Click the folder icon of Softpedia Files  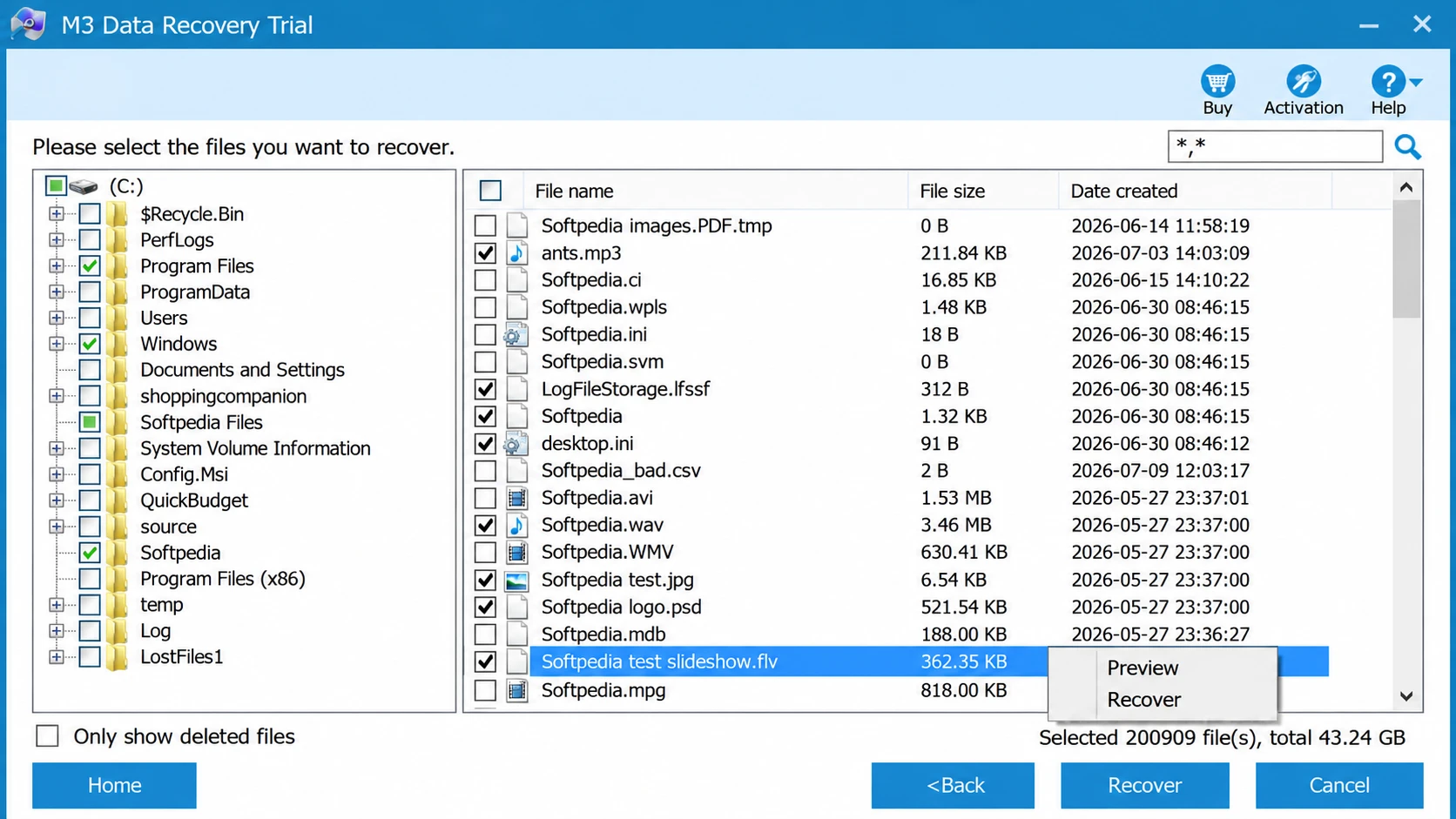pos(117,422)
